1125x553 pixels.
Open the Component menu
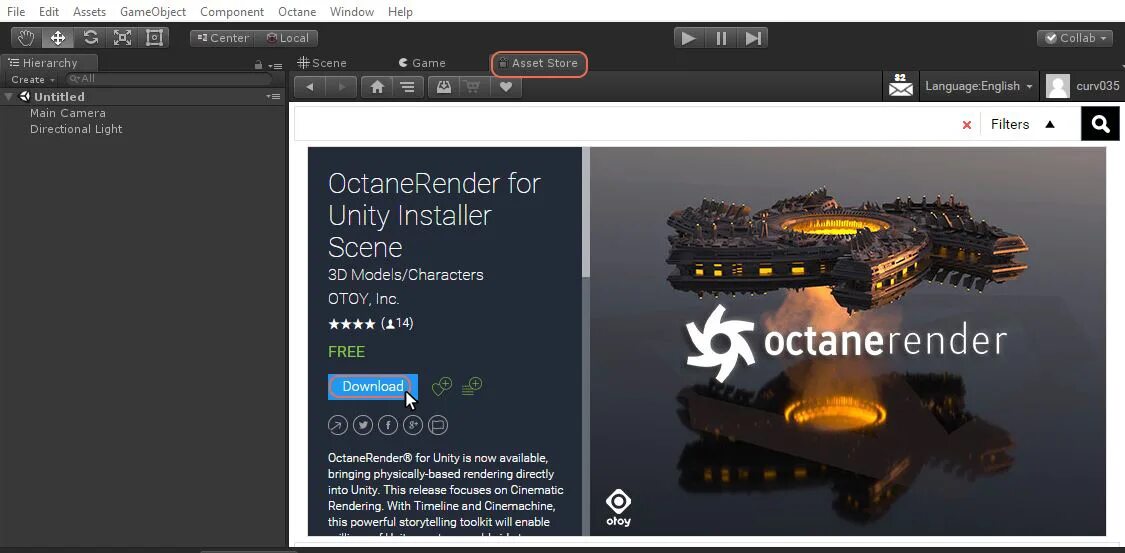tap(232, 11)
